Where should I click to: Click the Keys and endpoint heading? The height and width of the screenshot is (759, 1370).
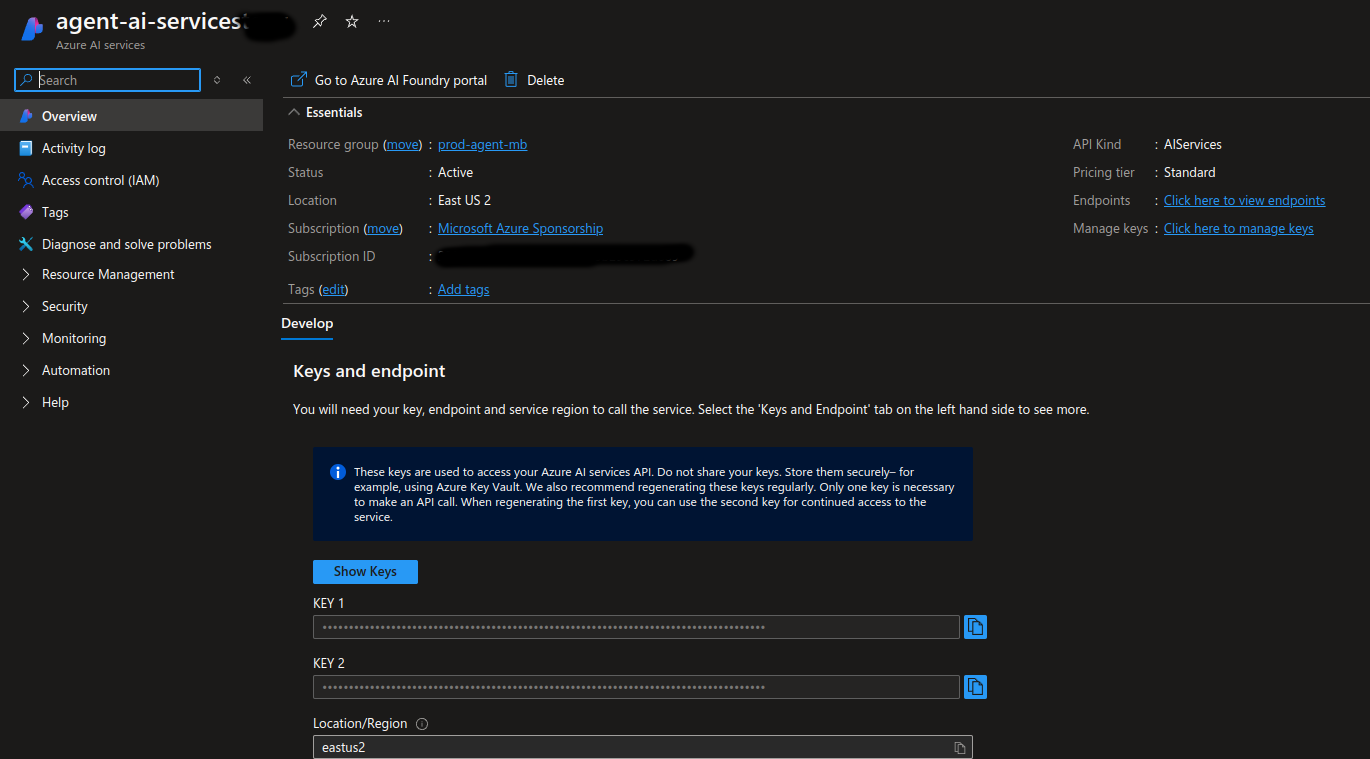tap(369, 371)
